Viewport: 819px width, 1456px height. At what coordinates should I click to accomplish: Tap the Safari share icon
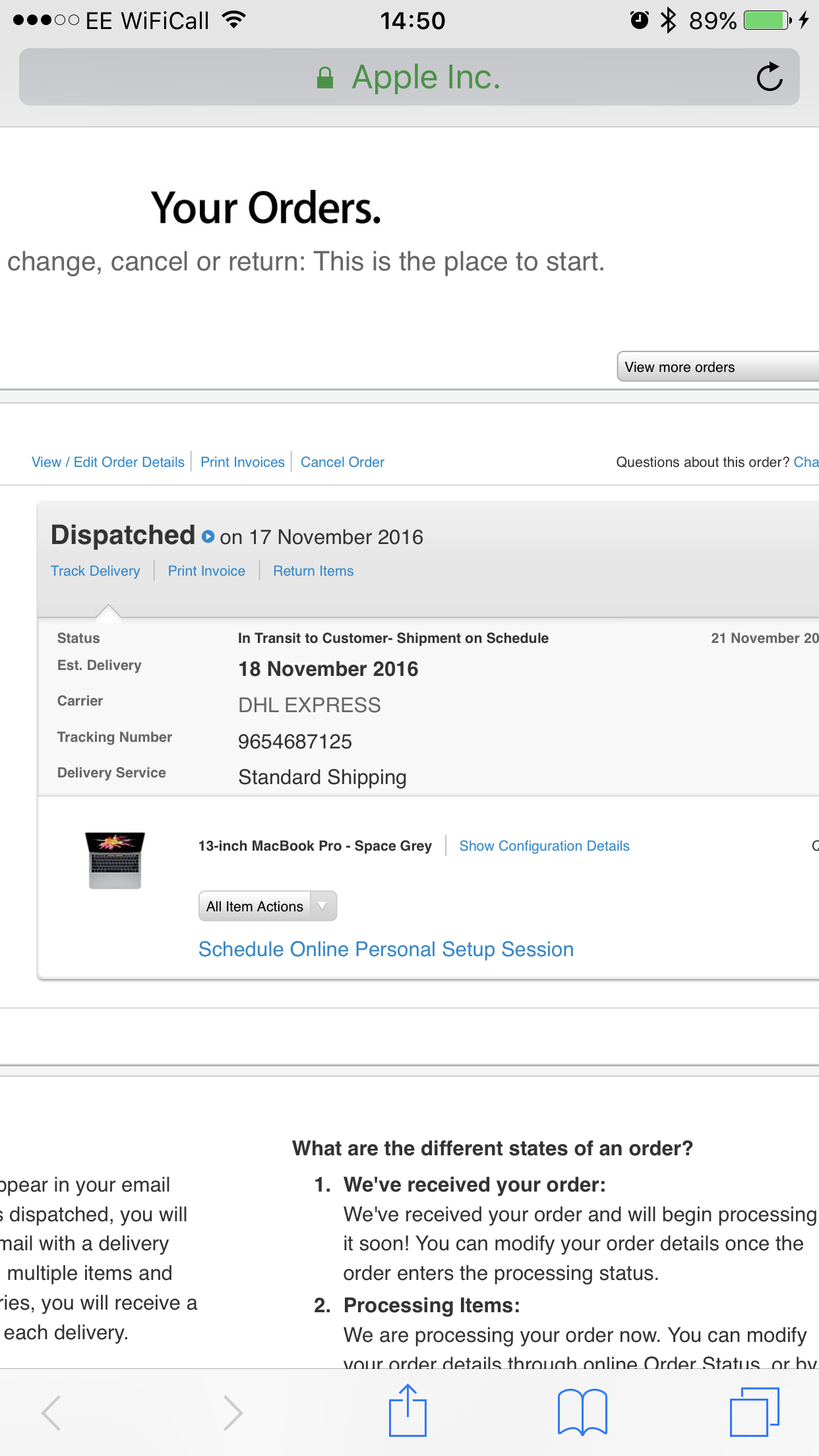point(408,1410)
